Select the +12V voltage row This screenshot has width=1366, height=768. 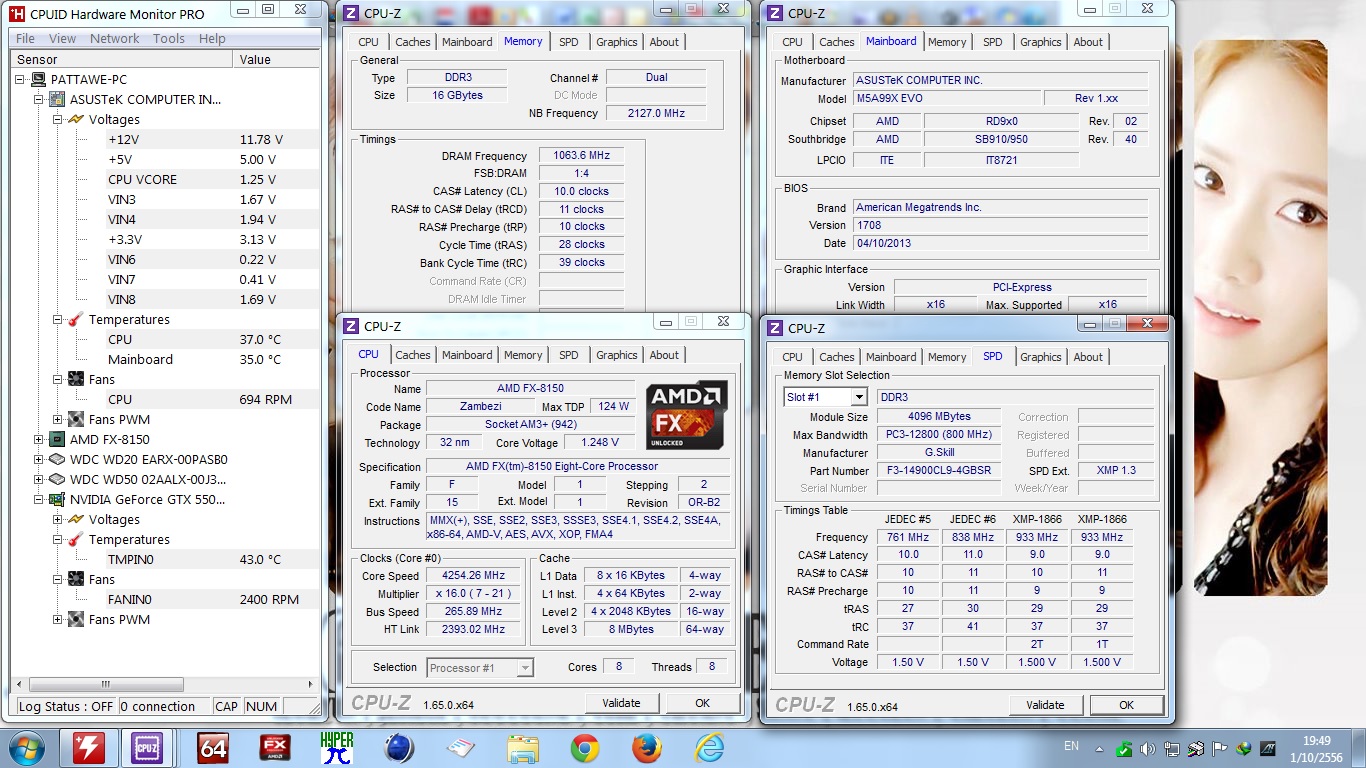pos(212,139)
